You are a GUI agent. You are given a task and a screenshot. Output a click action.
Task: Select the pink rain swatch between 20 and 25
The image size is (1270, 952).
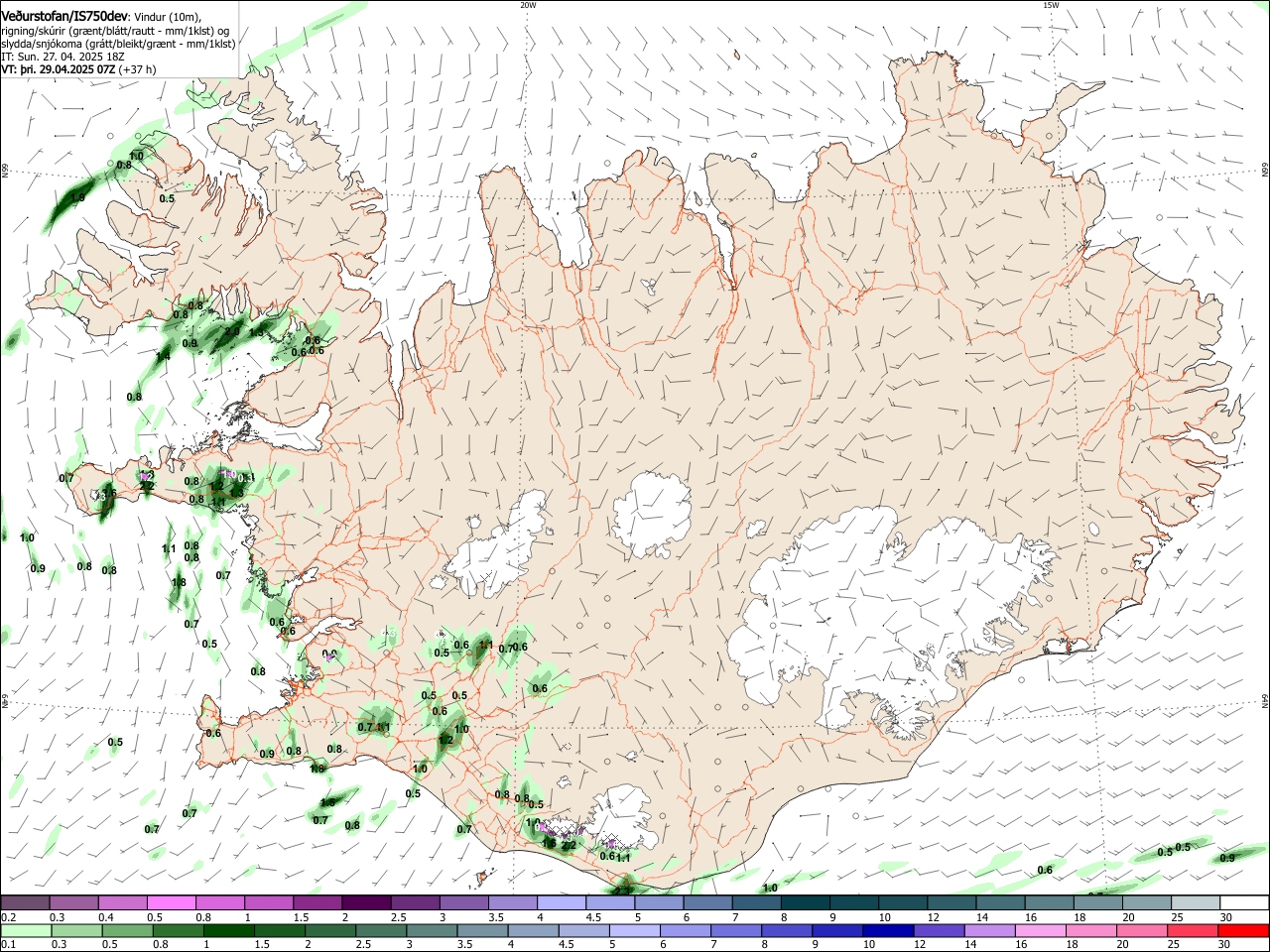1143,931
